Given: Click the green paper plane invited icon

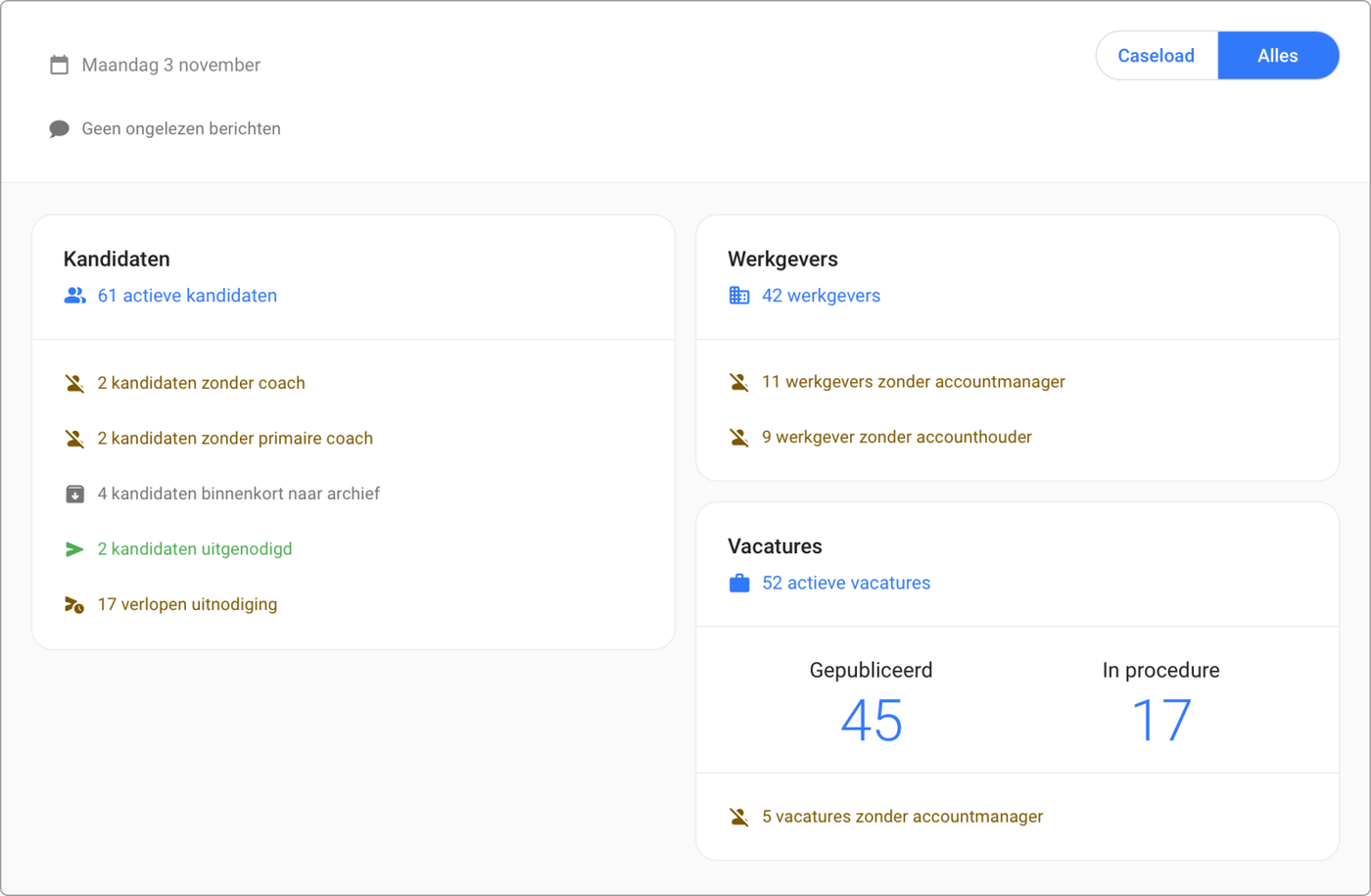Looking at the screenshot, I should [74, 549].
